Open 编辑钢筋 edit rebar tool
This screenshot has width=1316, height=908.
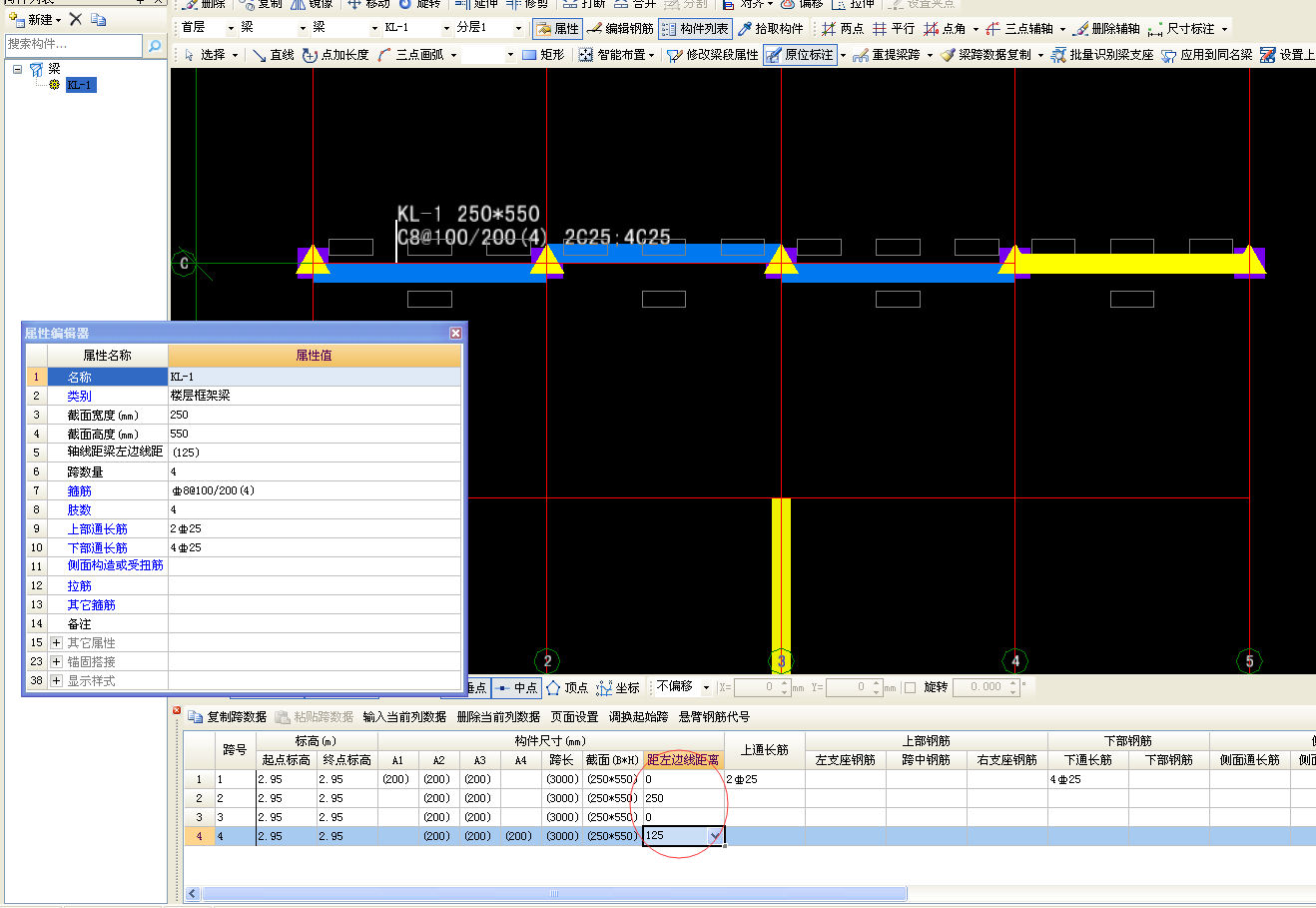620,28
